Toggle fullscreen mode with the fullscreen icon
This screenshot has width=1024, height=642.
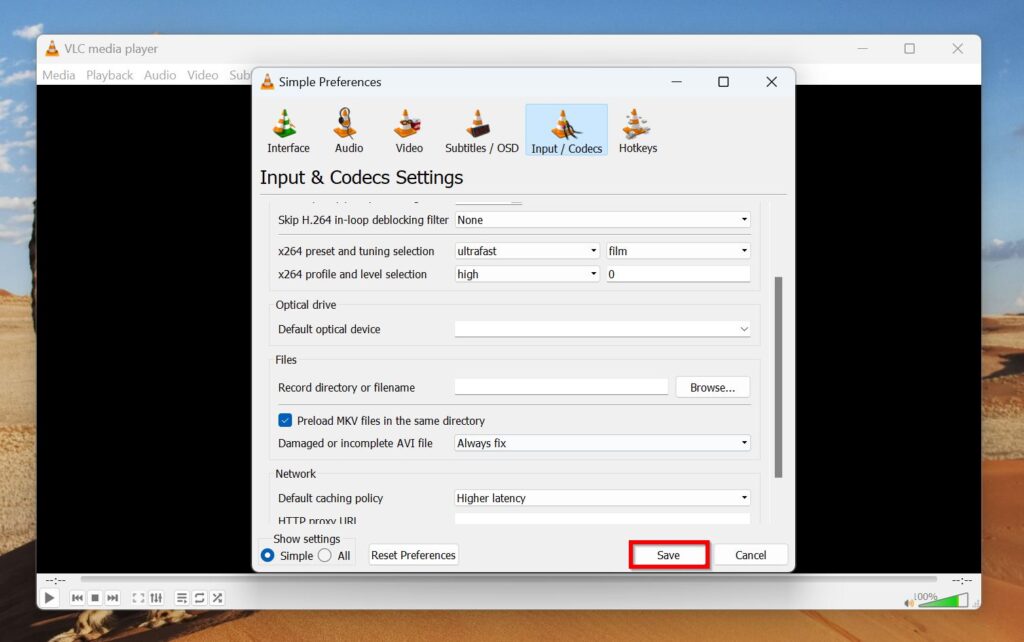pyautogui.click(x=138, y=597)
